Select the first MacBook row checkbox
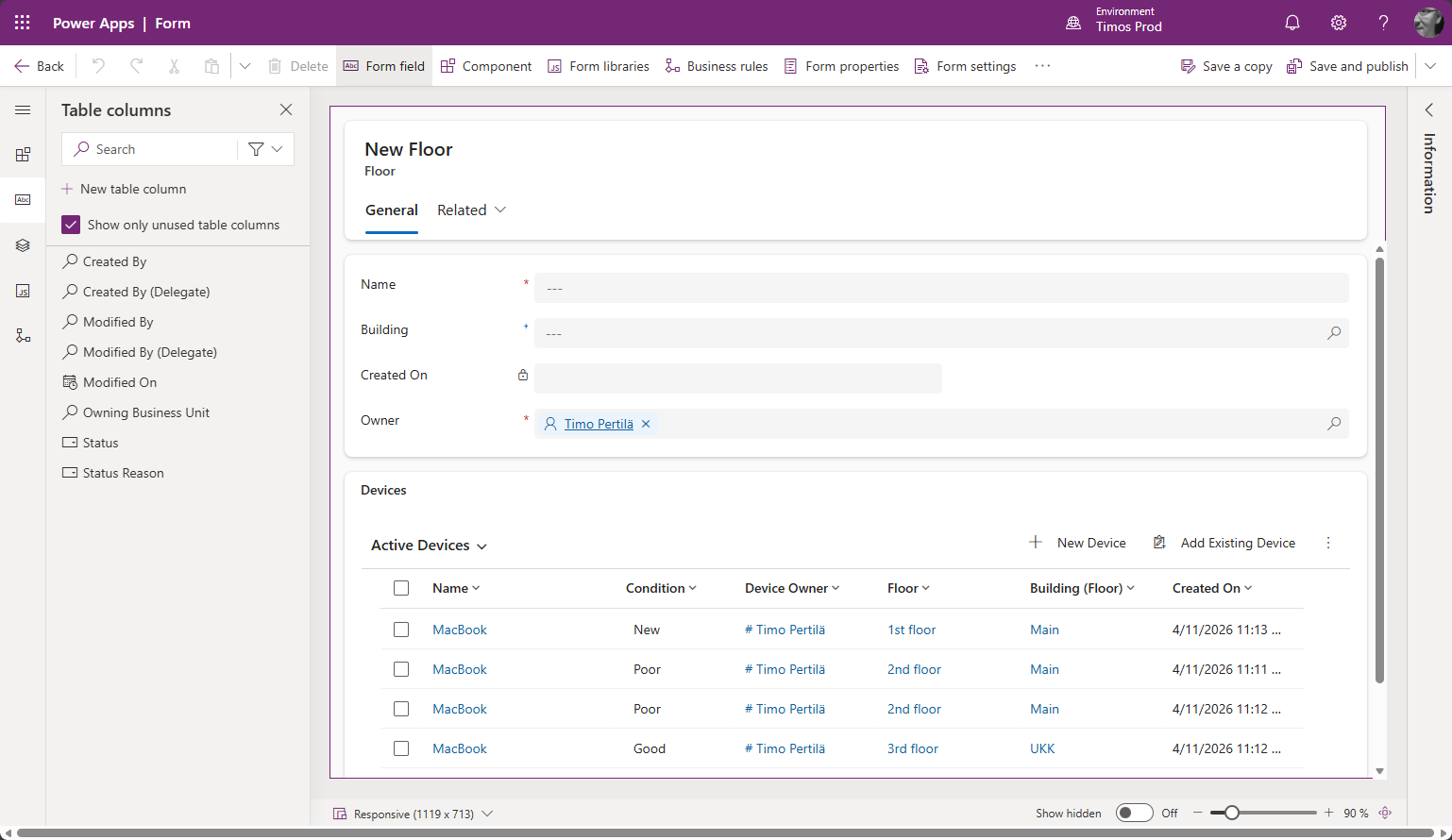This screenshot has height=840, width=1452. point(401,630)
